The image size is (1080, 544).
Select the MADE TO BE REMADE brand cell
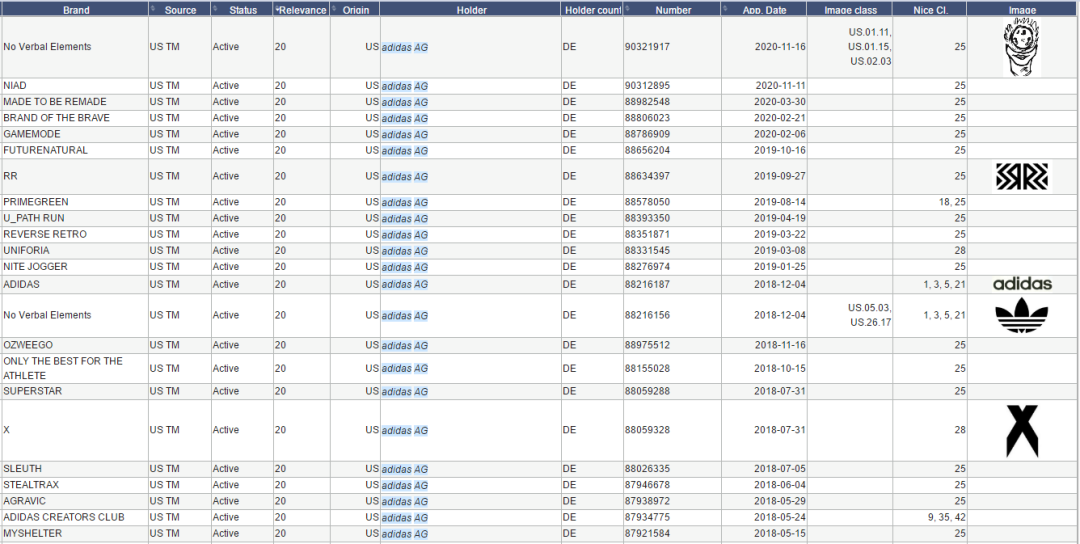click(74, 102)
